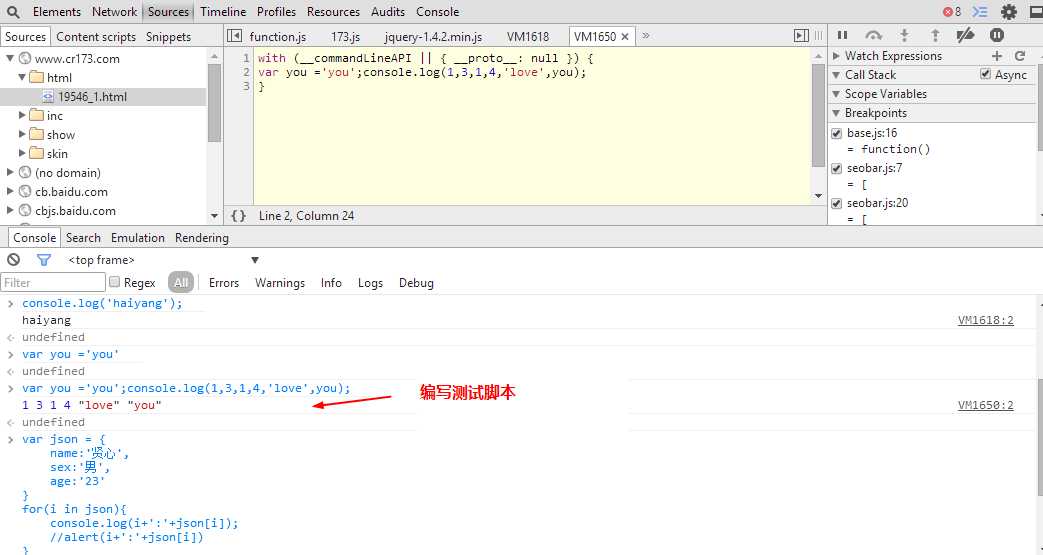Image resolution: width=1043 pixels, height=555 pixels.
Task: Open the error count indicator
Action: (x=952, y=11)
